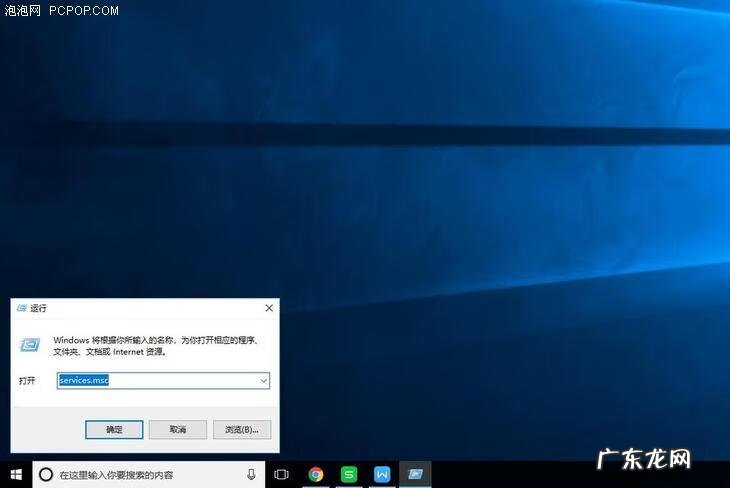
Task: Click the small Run icon in title bar
Action: [21, 308]
